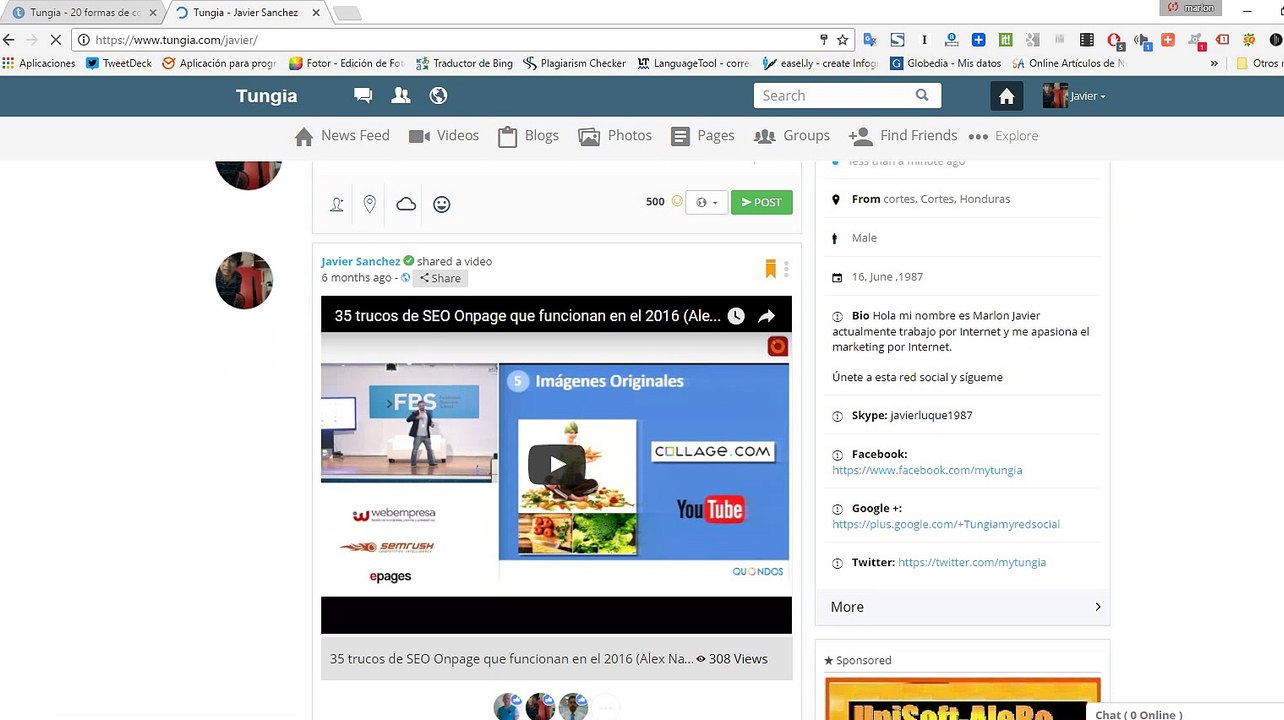Click the browser back arrow
1284x720 pixels.
10,40
